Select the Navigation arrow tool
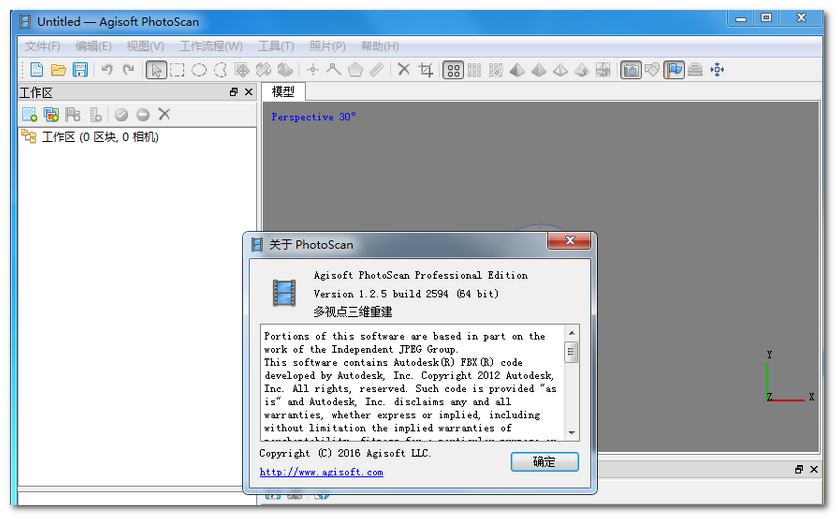835x516 pixels. click(x=156, y=70)
